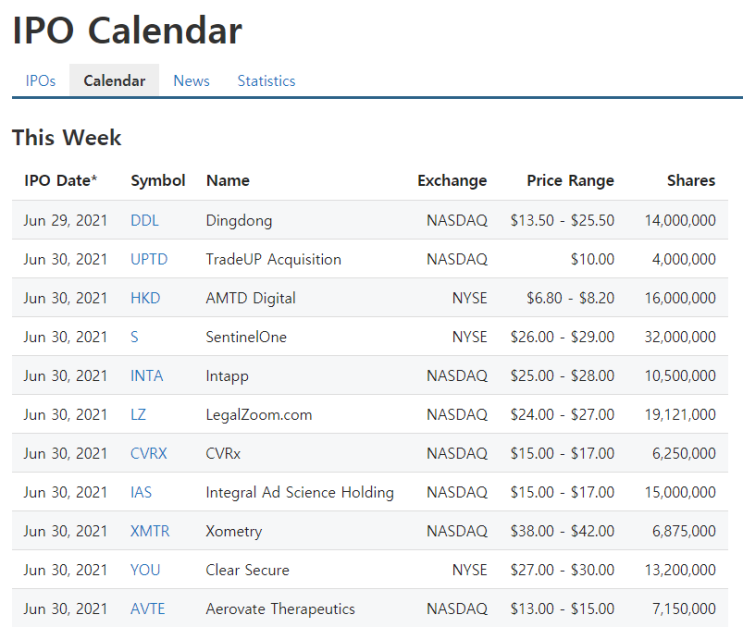This screenshot has width=743, height=627.
Task: Open the CVRX symbol link
Action: (148, 454)
